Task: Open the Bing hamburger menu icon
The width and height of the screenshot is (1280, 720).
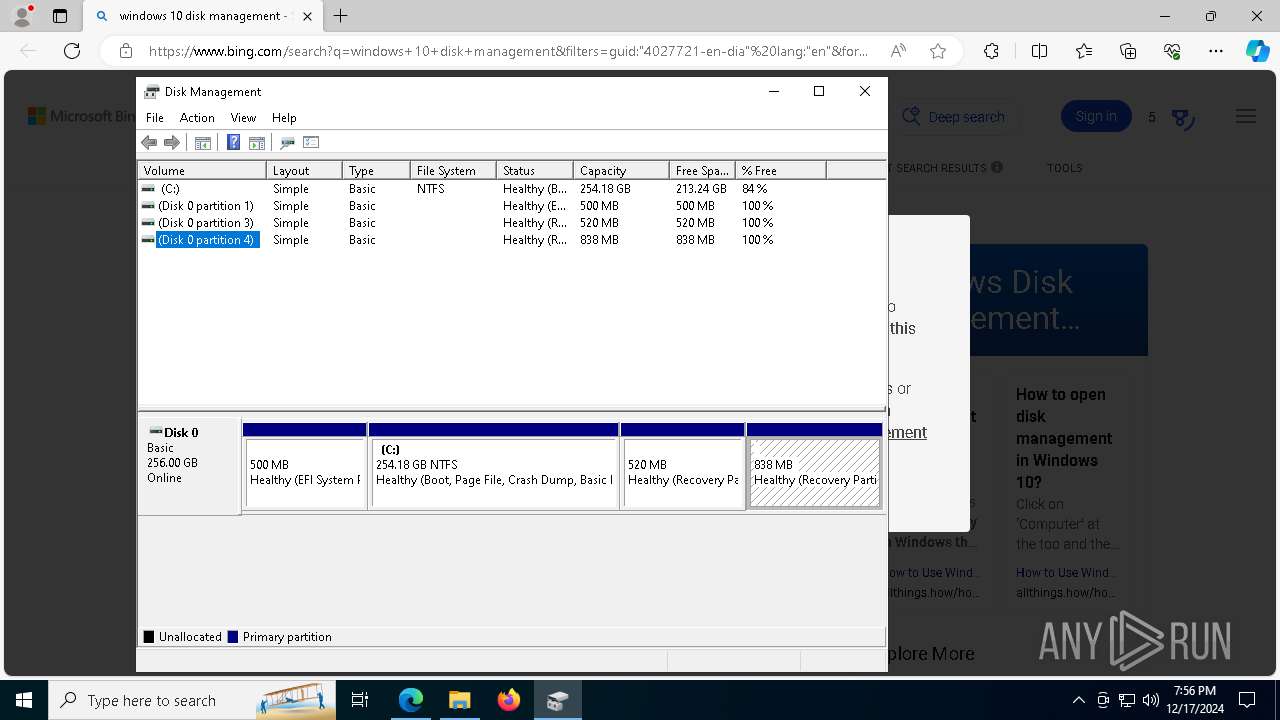Action: point(1246,117)
